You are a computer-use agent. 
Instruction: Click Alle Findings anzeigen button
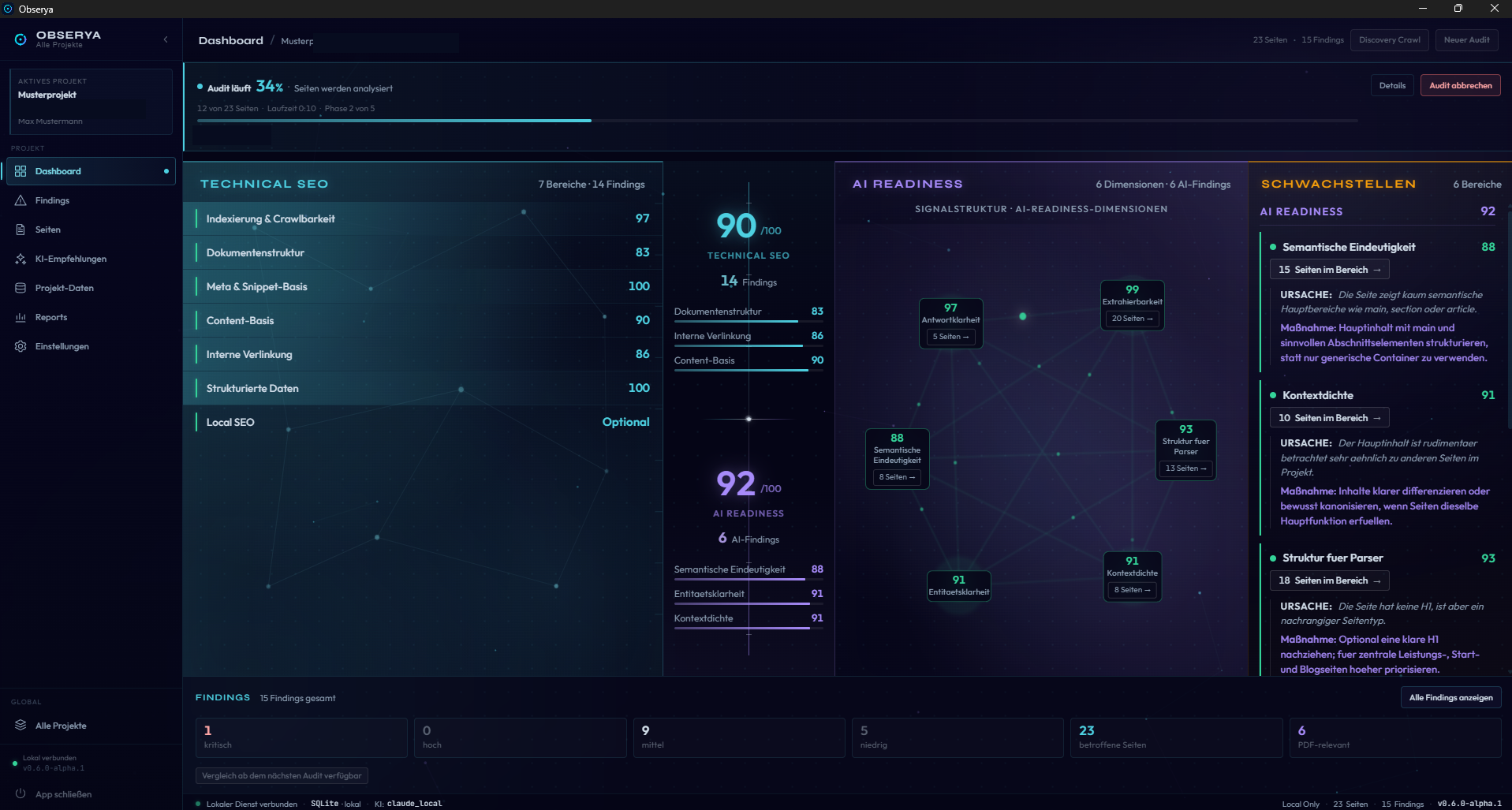(1450, 697)
